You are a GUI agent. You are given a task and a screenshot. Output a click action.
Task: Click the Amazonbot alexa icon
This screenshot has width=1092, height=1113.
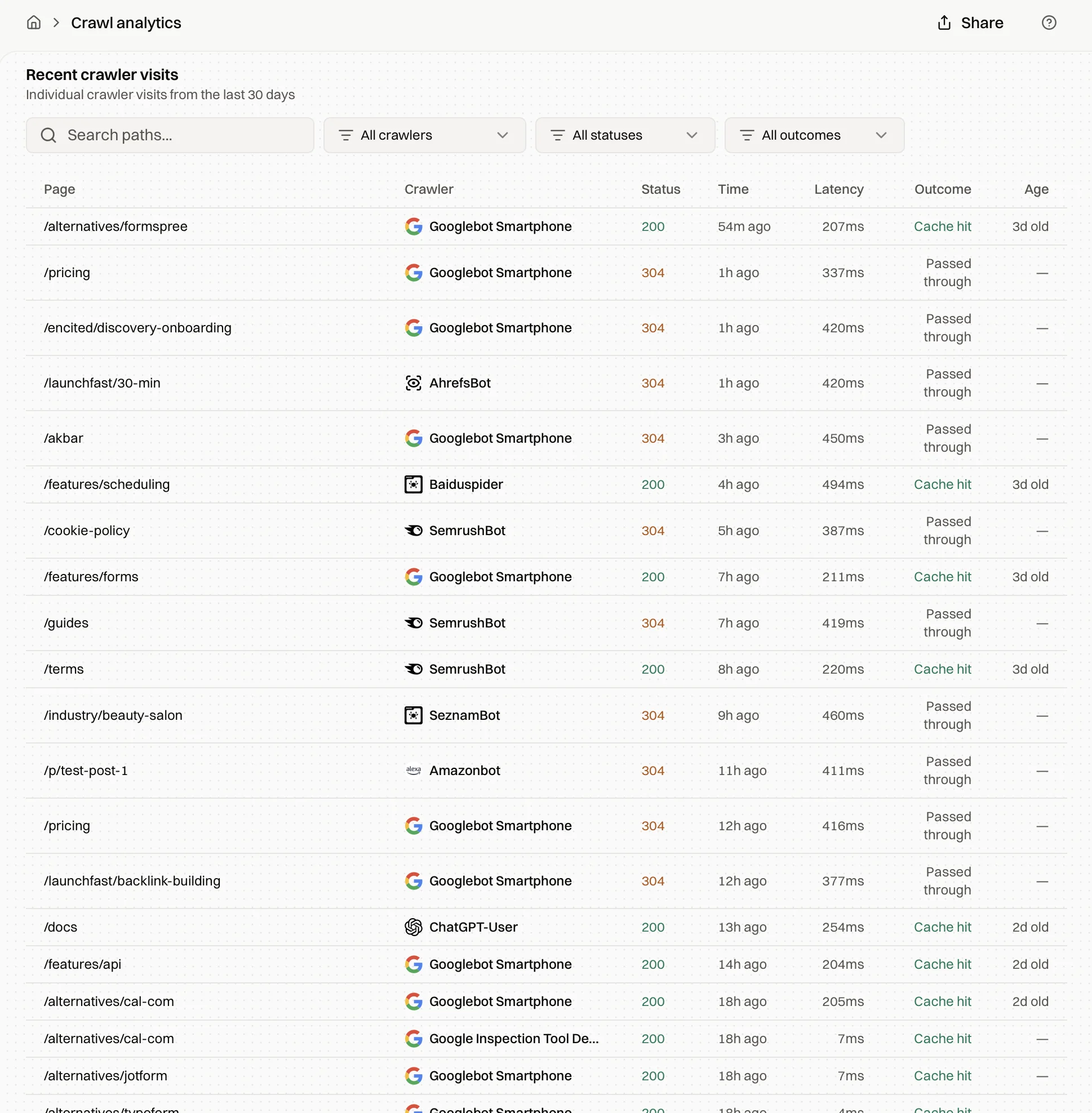413,770
